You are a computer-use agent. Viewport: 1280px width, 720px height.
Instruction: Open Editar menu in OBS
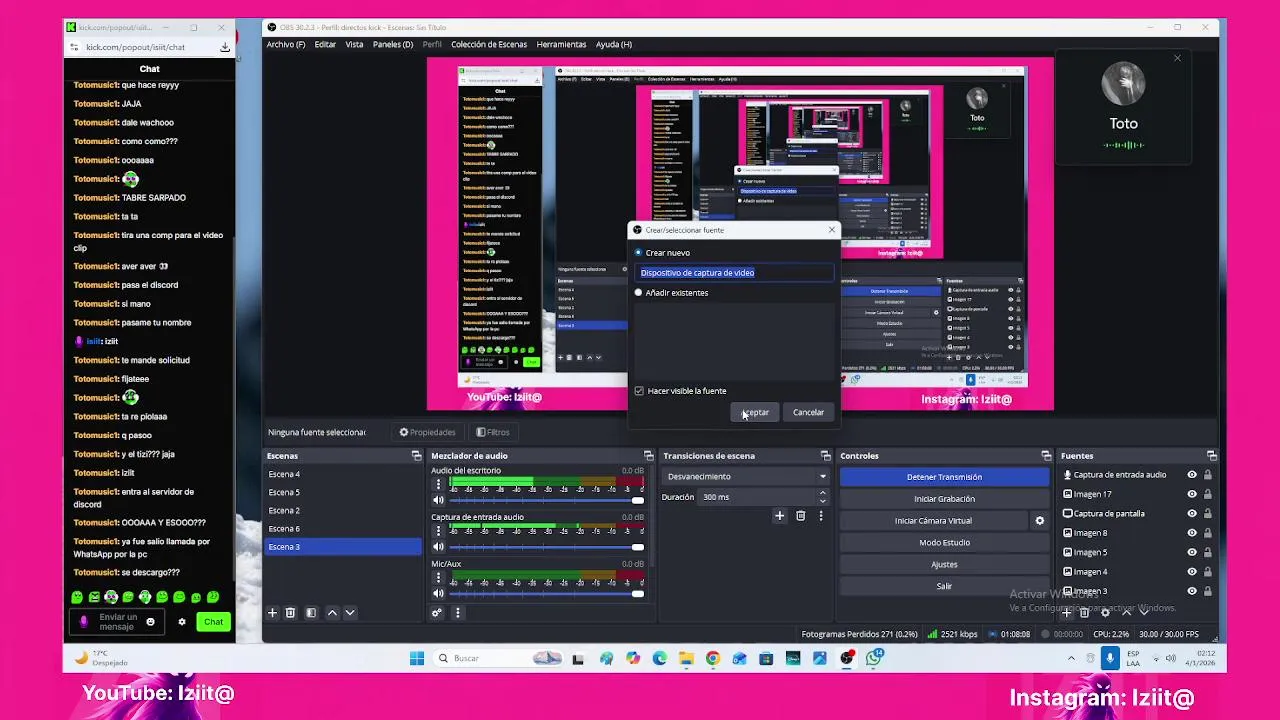[x=325, y=44]
